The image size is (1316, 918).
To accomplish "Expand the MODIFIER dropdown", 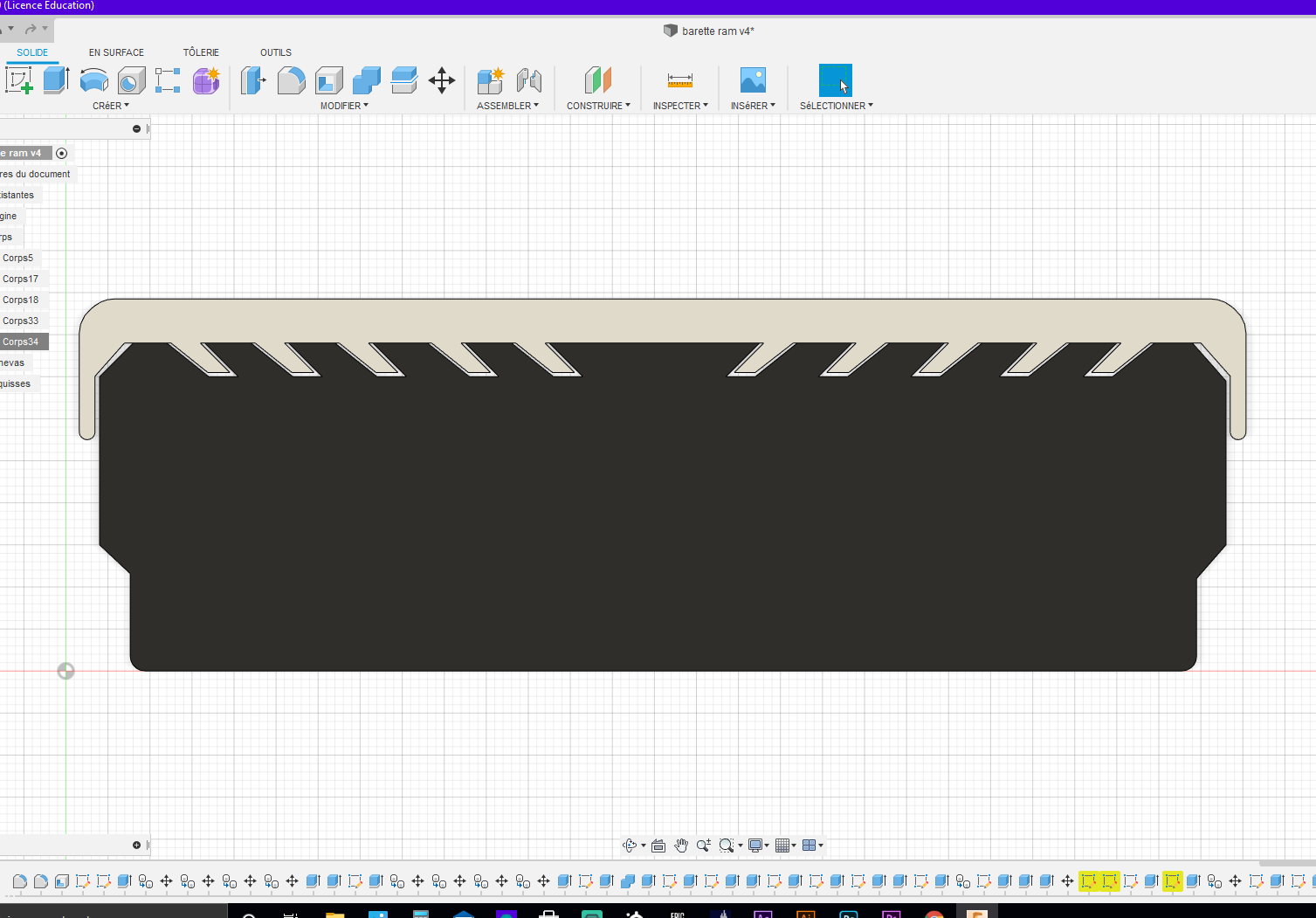I will pos(344,106).
